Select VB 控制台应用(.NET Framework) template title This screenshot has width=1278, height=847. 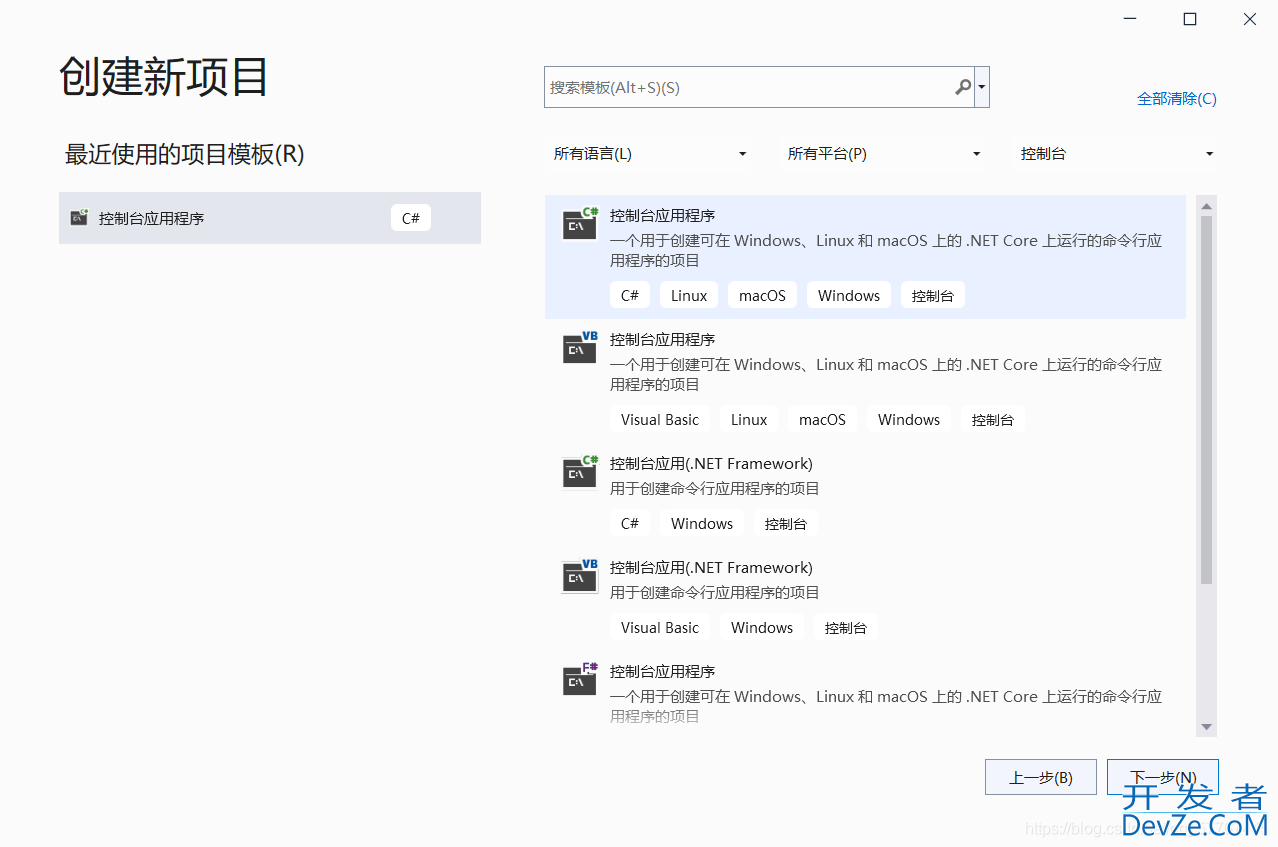(x=711, y=568)
